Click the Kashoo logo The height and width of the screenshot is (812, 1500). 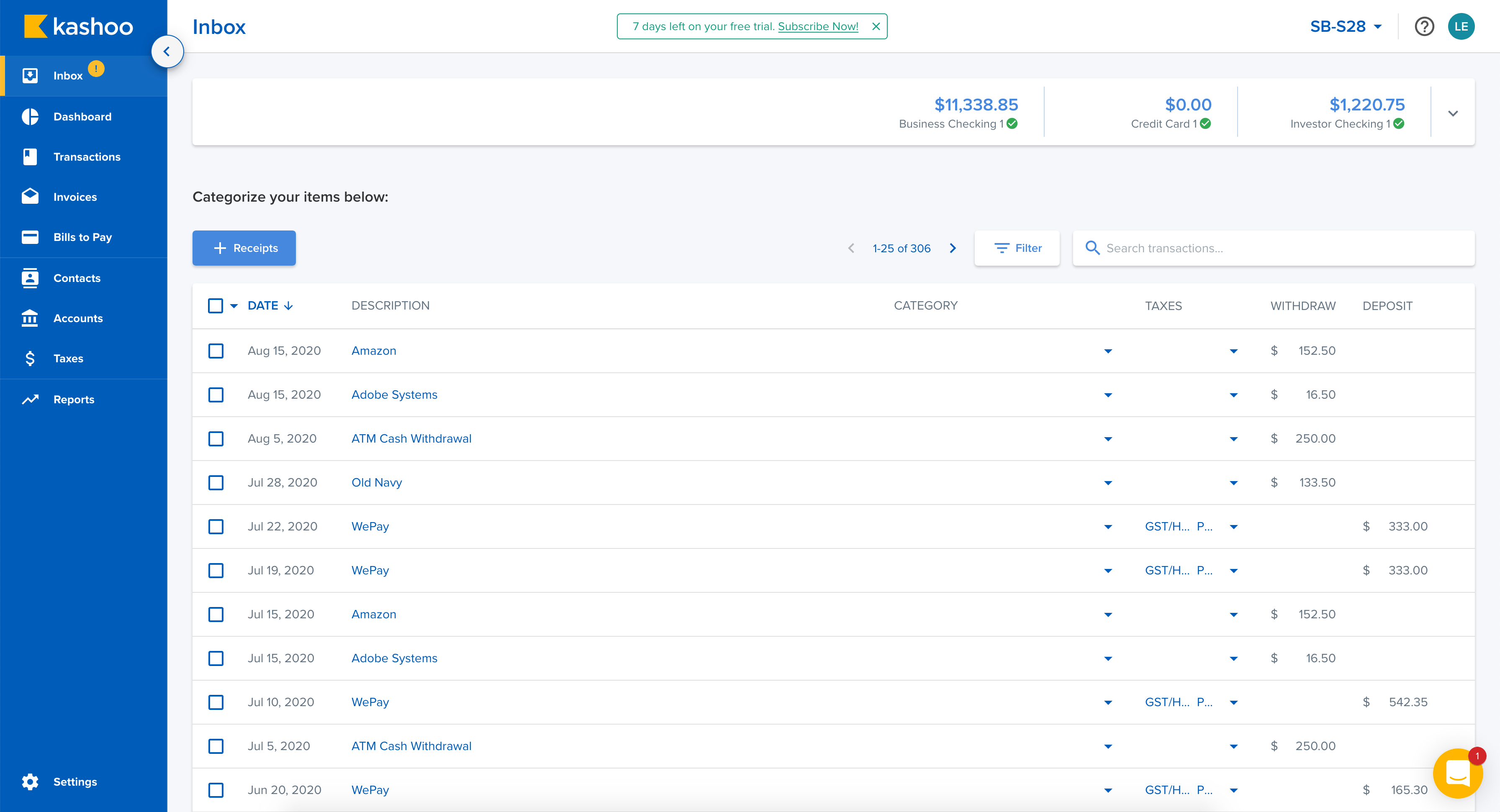(x=78, y=27)
